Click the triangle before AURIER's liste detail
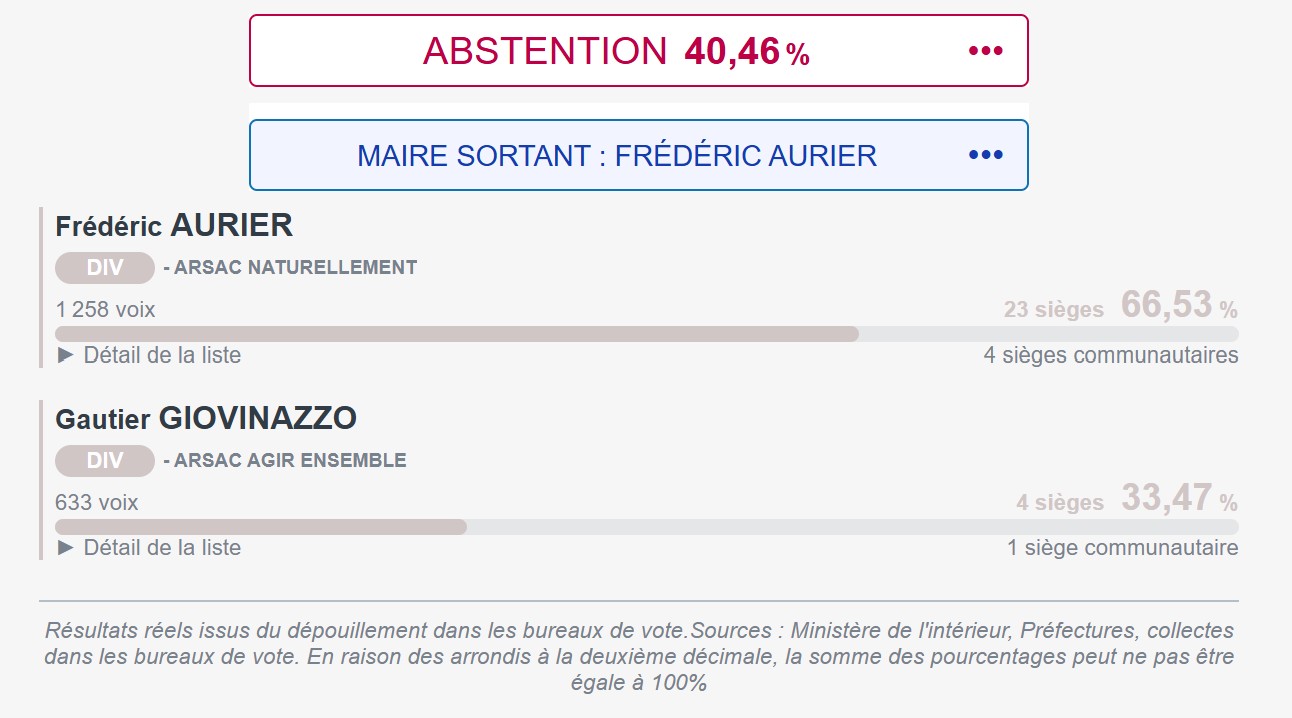 click(x=63, y=354)
